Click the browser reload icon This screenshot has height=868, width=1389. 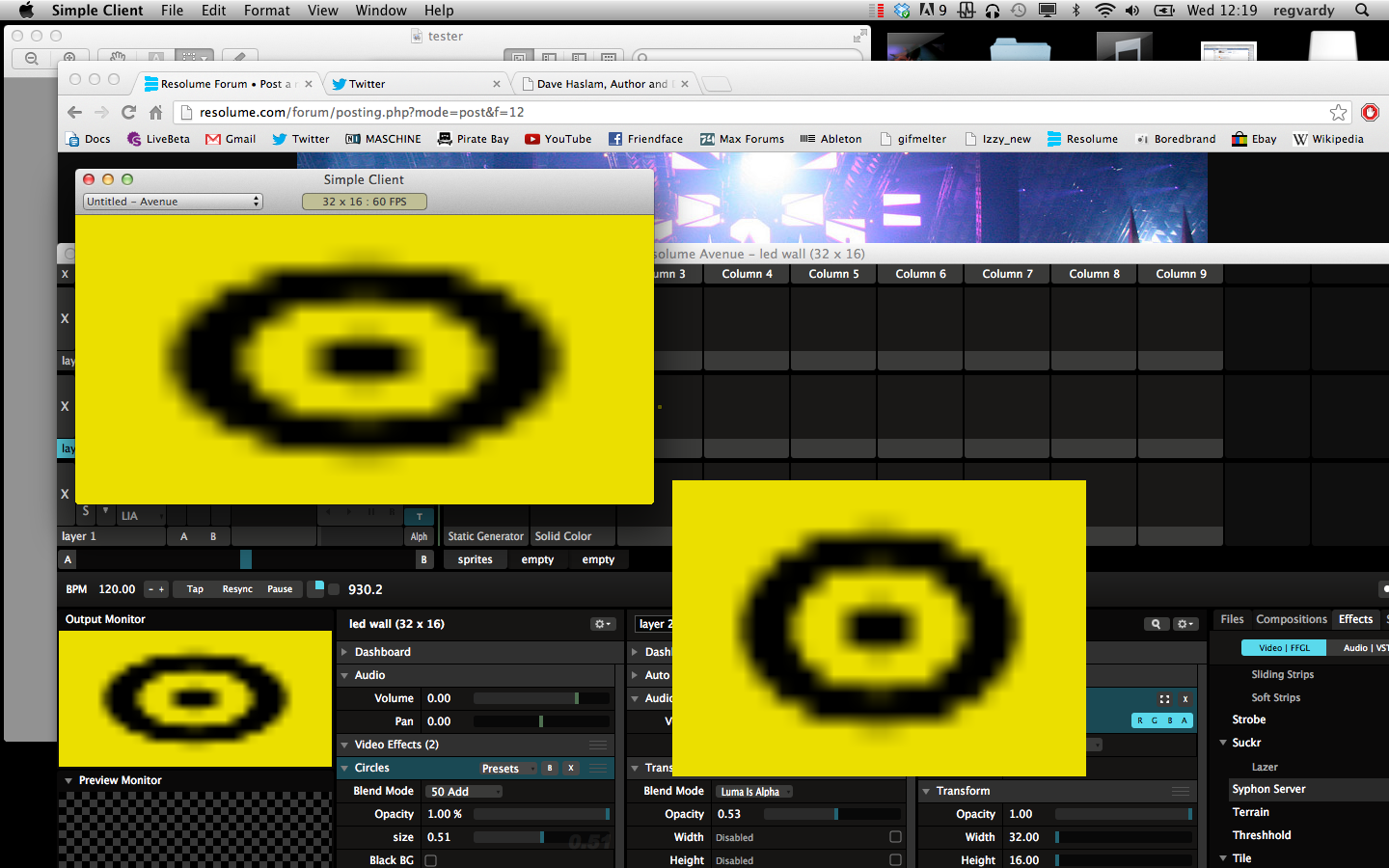pos(128,113)
